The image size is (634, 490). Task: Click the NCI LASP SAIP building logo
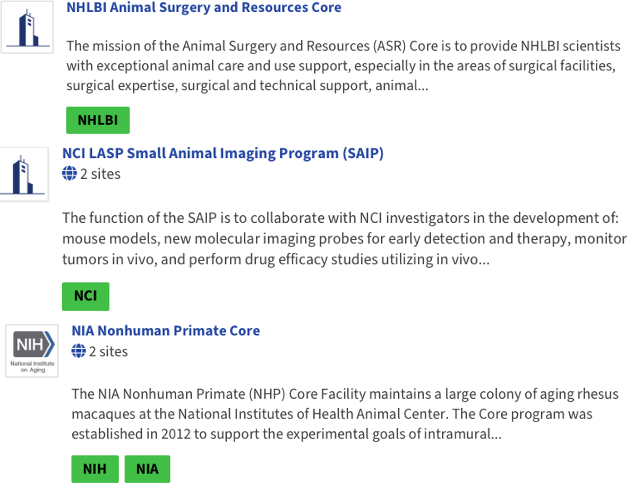tap(23, 173)
